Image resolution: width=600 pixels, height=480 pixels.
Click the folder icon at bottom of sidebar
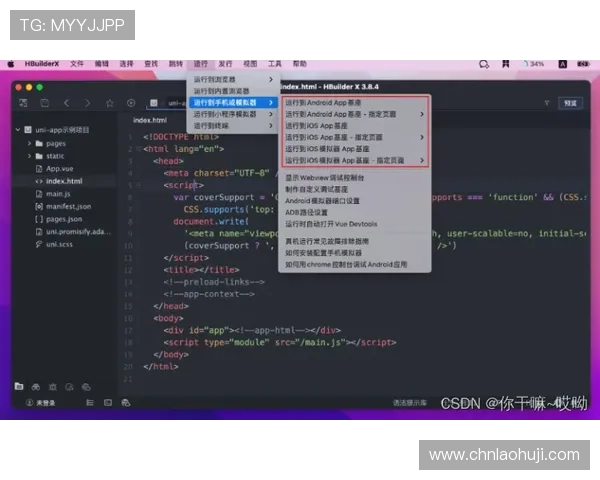point(18,385)
